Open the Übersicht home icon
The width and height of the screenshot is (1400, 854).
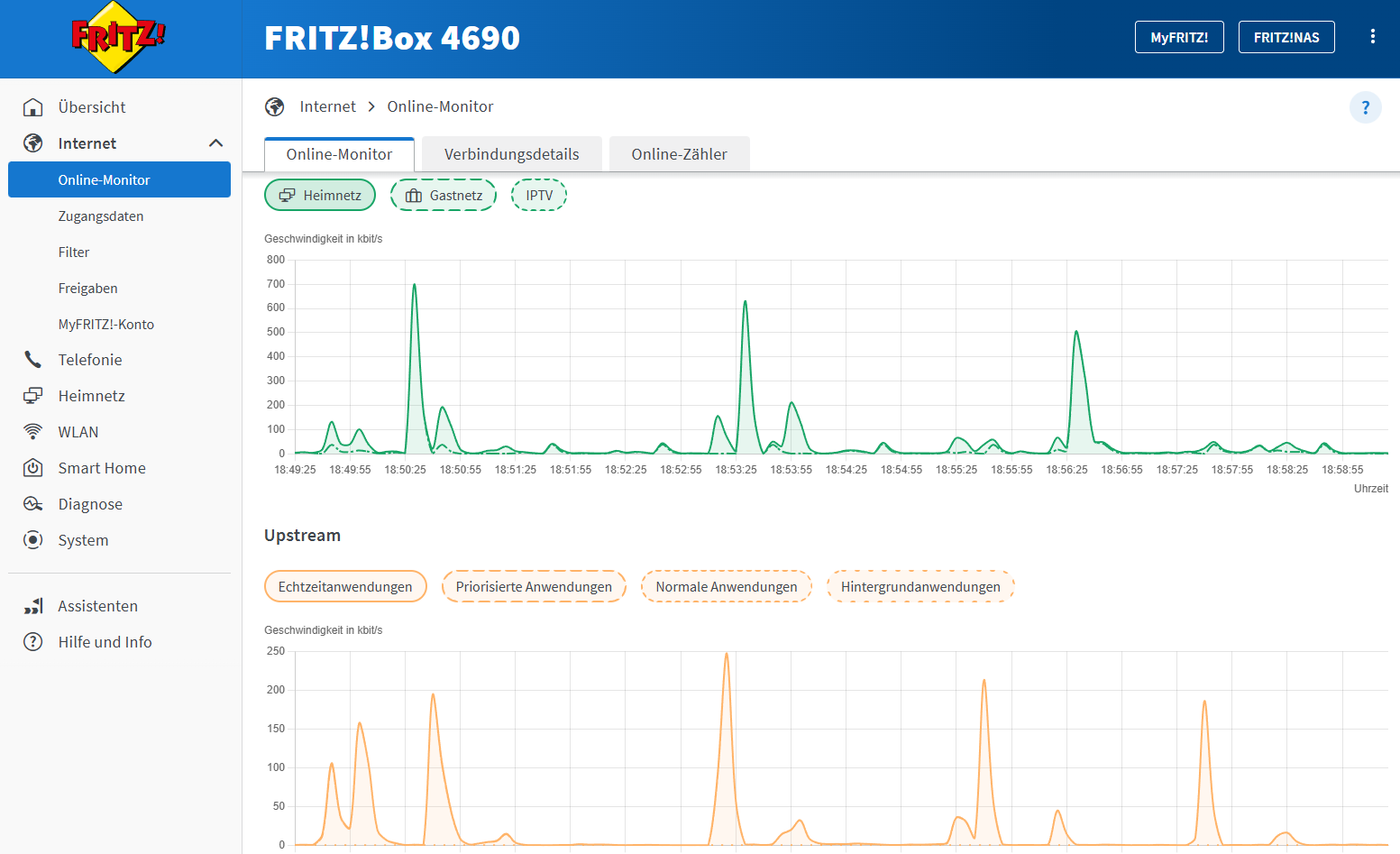coord(33,107)
